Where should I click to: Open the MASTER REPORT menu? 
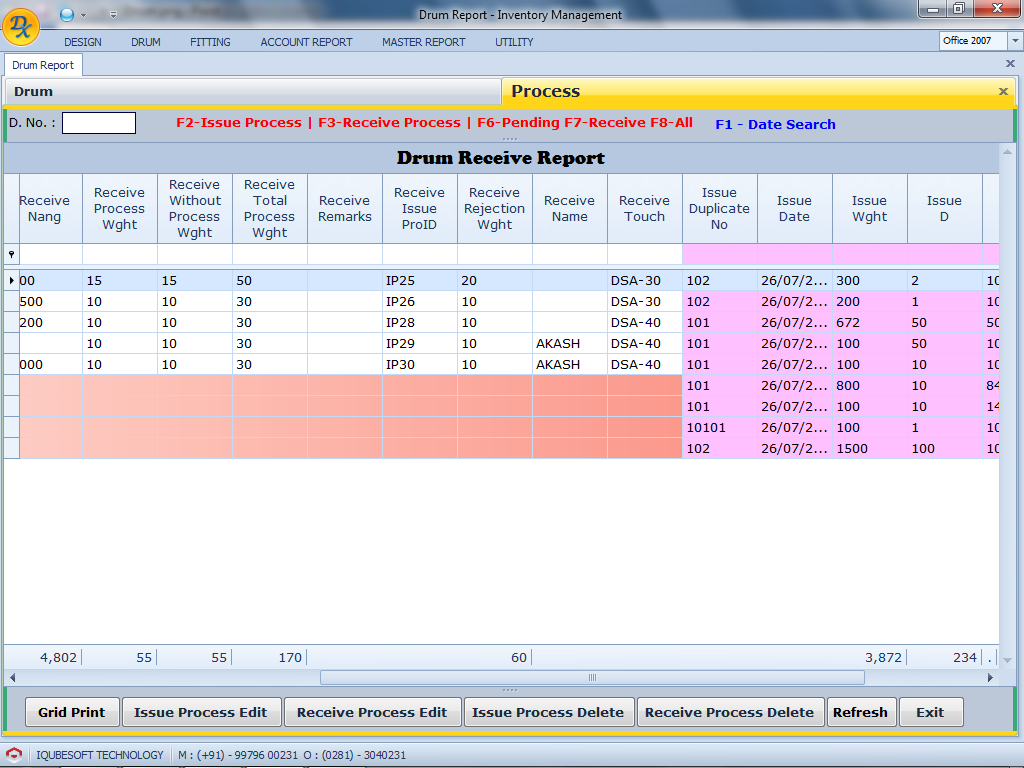423,42
